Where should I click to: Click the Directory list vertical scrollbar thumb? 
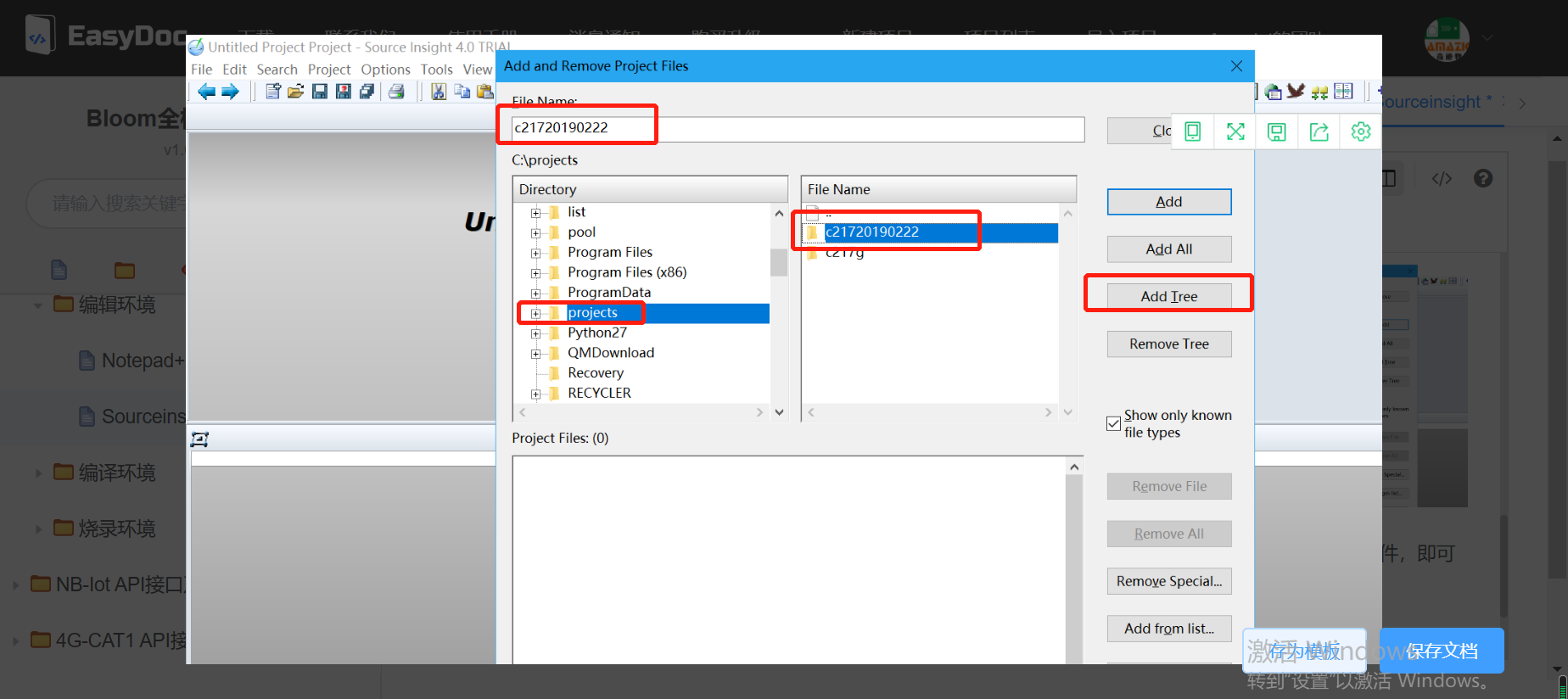click(x=779, y=262)
